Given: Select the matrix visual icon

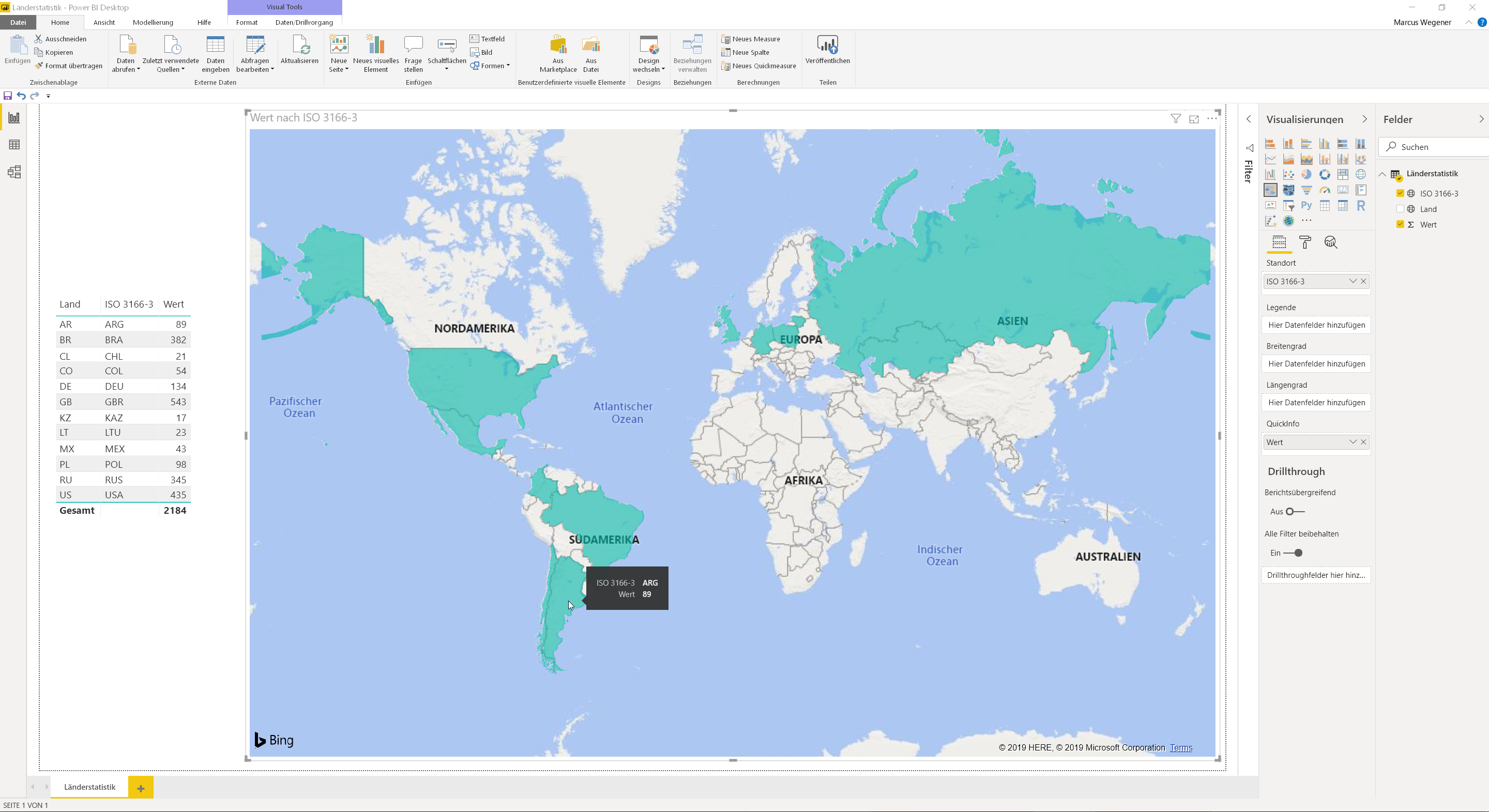Looking at the screenshot, I should pos(1343,206).
